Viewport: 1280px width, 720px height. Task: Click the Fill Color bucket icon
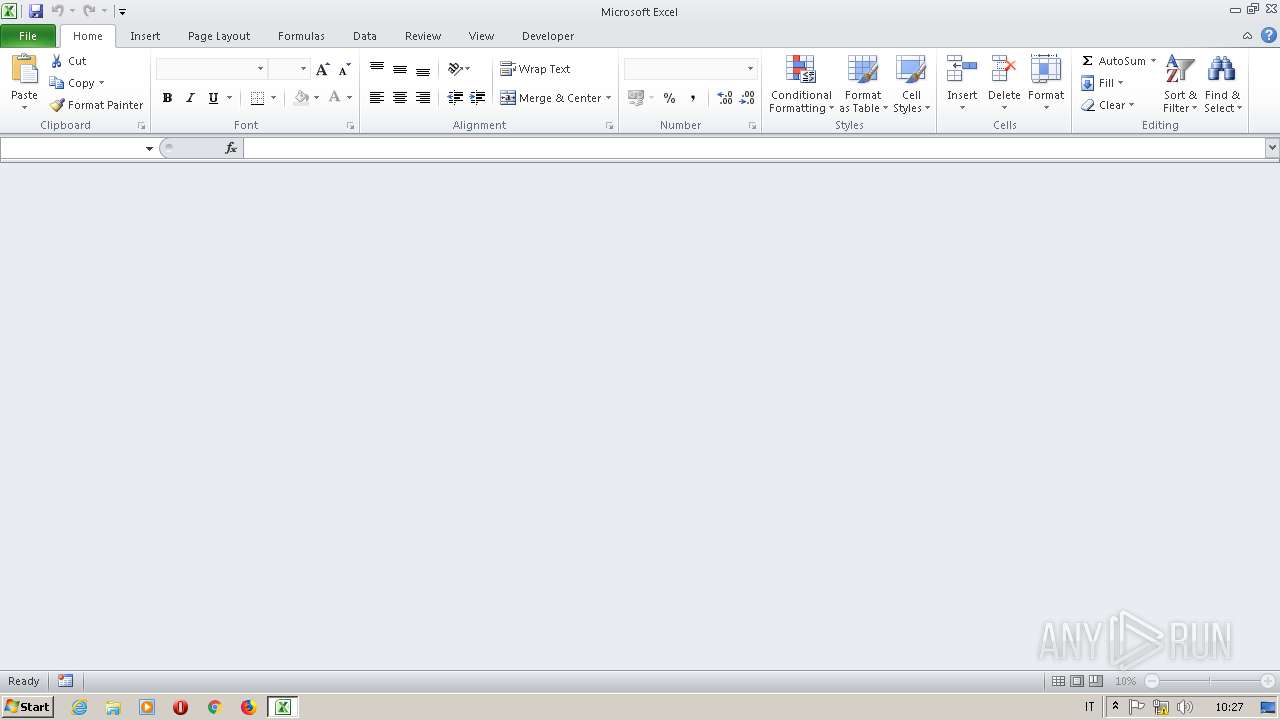coord(301,98)
